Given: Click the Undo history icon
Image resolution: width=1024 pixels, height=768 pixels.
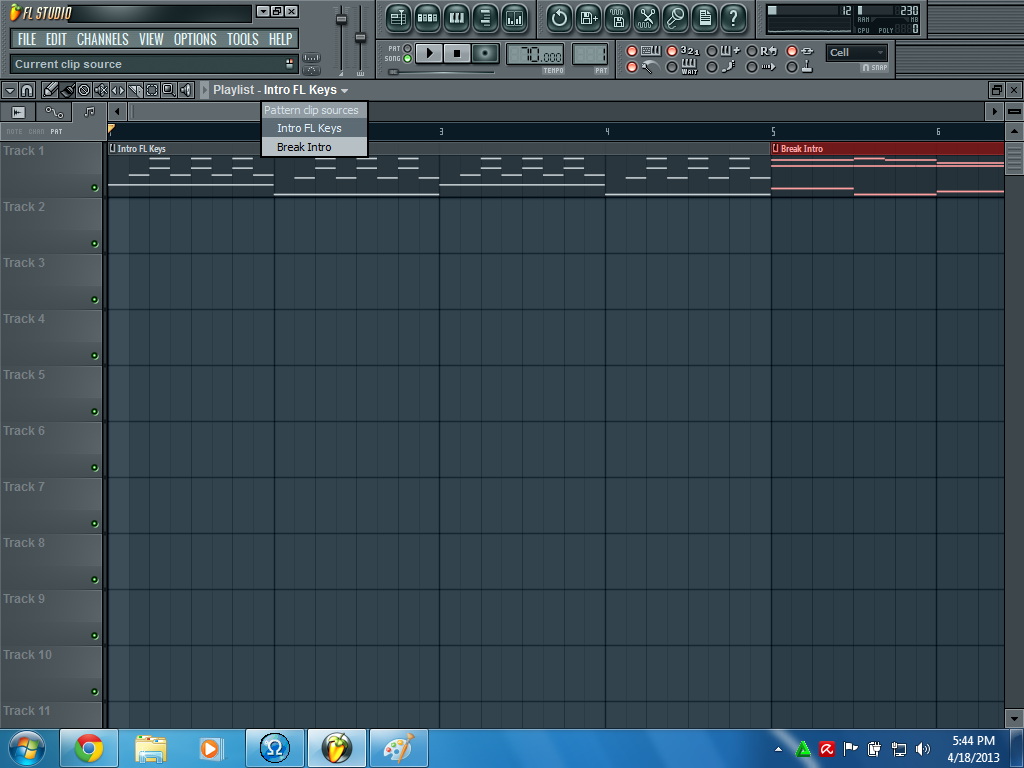Looking at the screenshot, I should click(x=559, y=18).
